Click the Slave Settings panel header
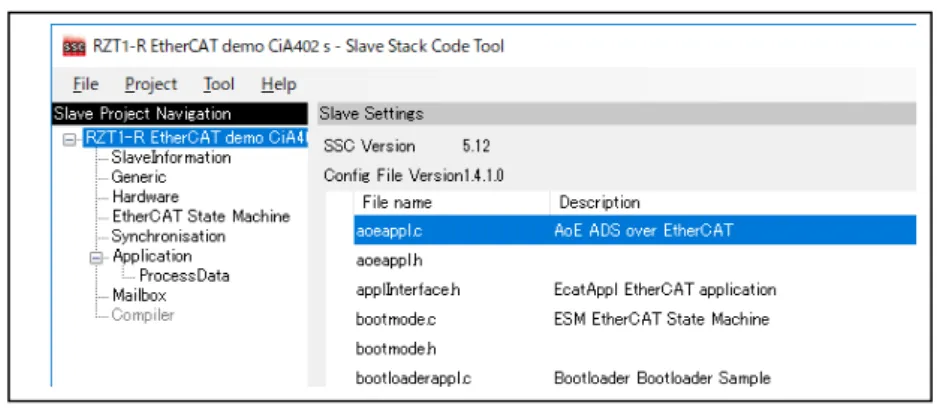 point(616,114)
